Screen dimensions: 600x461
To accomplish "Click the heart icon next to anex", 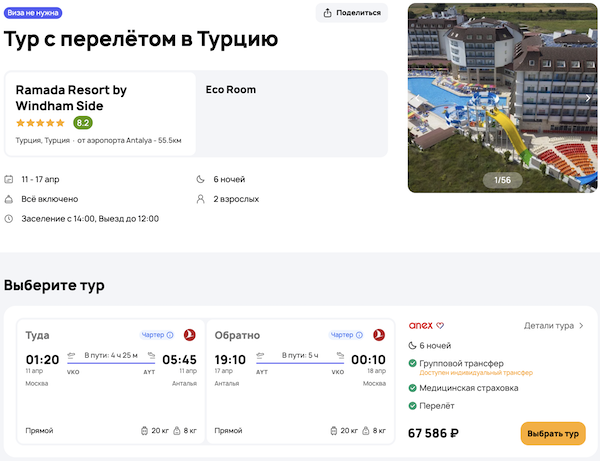I will (440, 325).
